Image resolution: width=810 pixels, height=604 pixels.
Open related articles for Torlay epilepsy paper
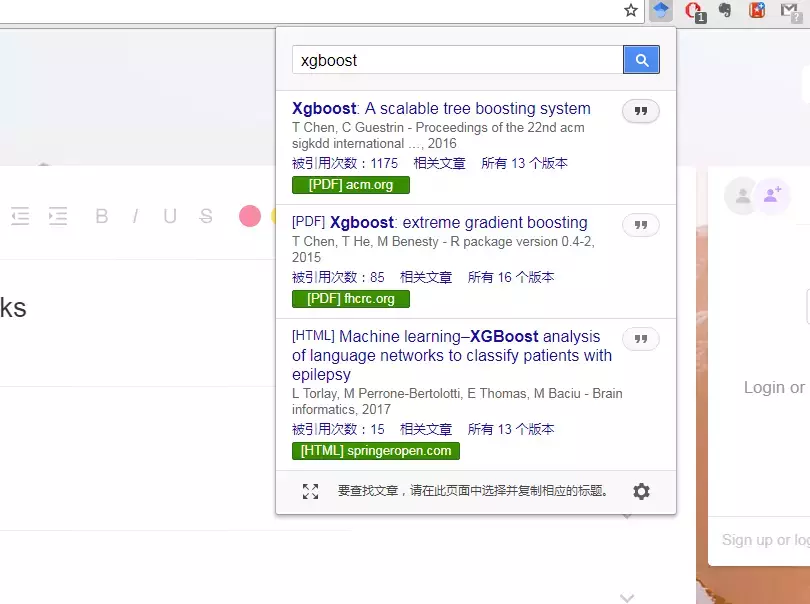pos(426,429)
